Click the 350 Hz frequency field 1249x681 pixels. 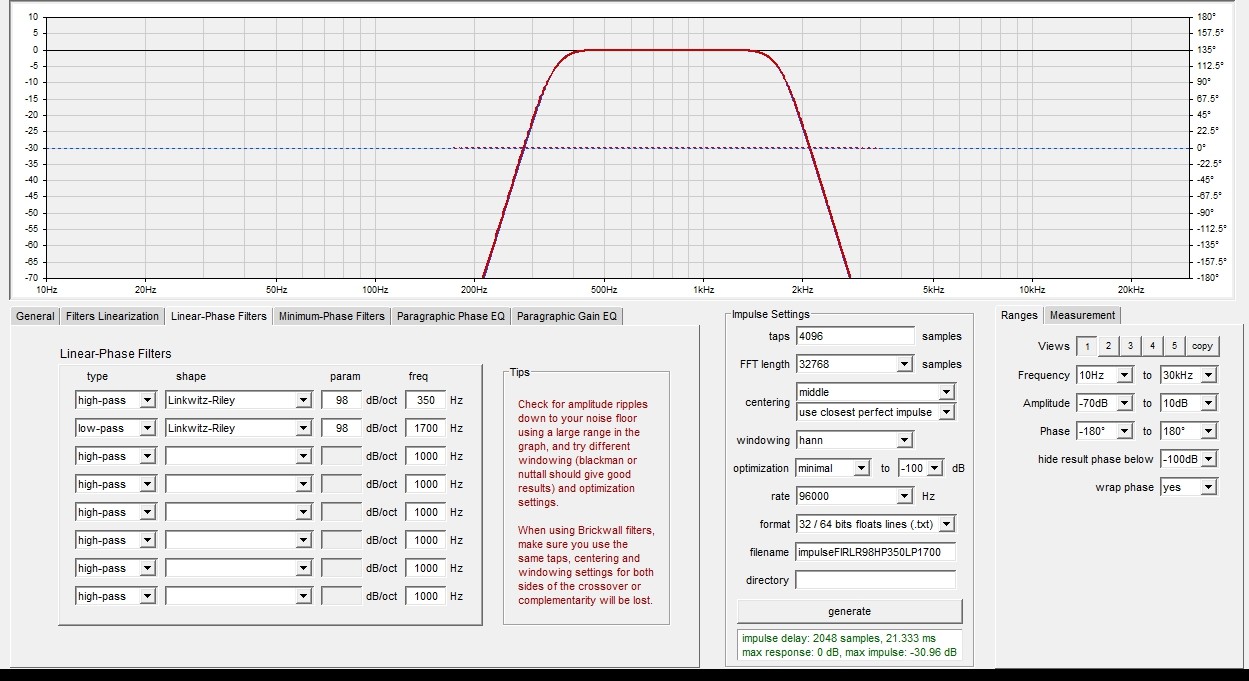click(x=425, y=400)
